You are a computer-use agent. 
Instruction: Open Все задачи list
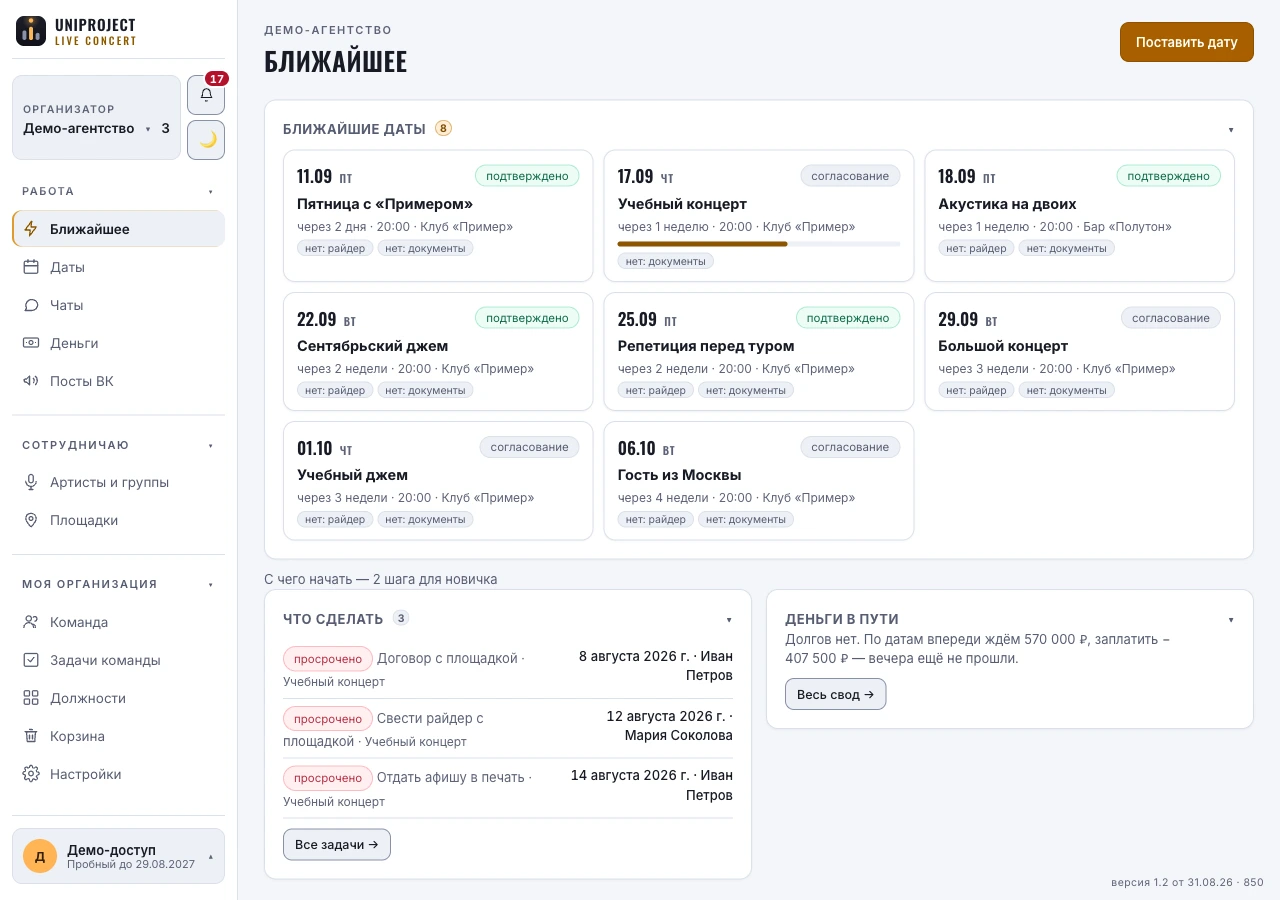(x=337, y=844)
